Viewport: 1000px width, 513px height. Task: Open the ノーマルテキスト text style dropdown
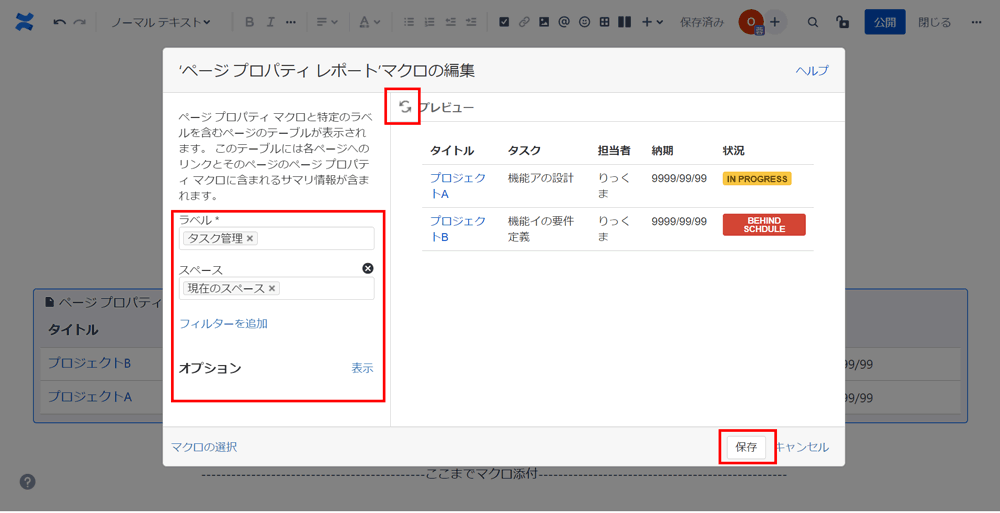160,22
